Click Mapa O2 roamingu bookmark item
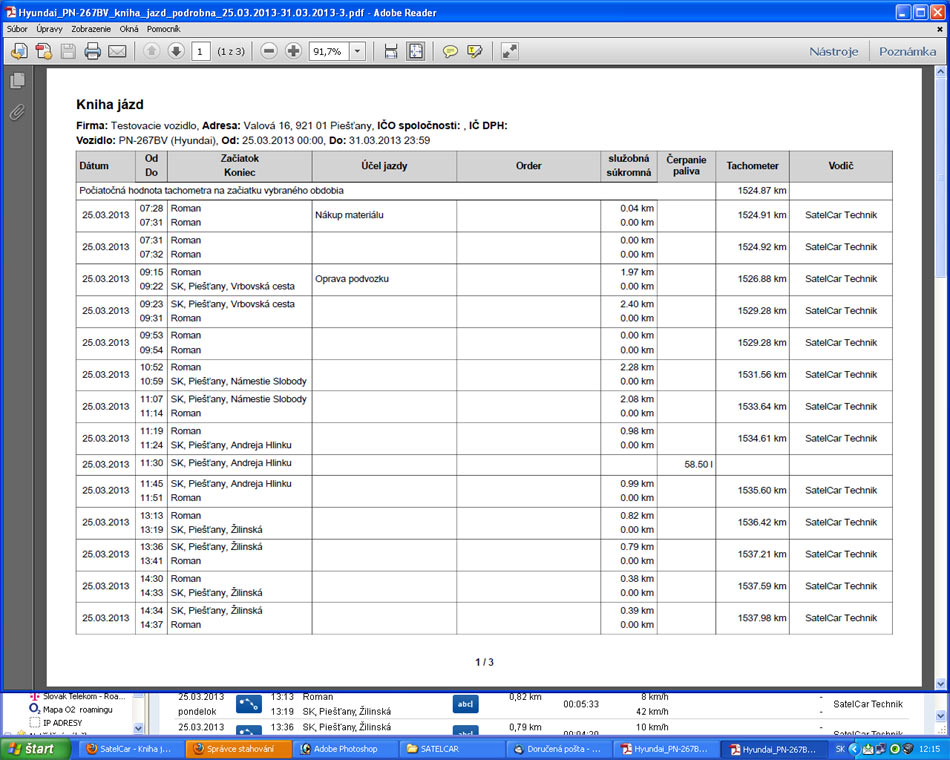Viewport: 950px width, 760px height. tap(71, 709)
